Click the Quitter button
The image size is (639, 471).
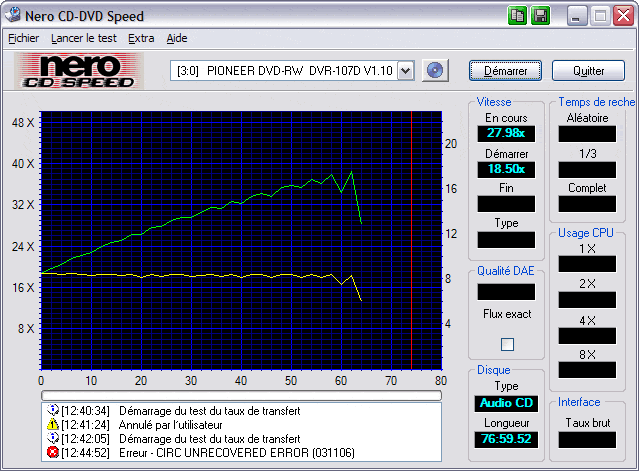[588, 71]
